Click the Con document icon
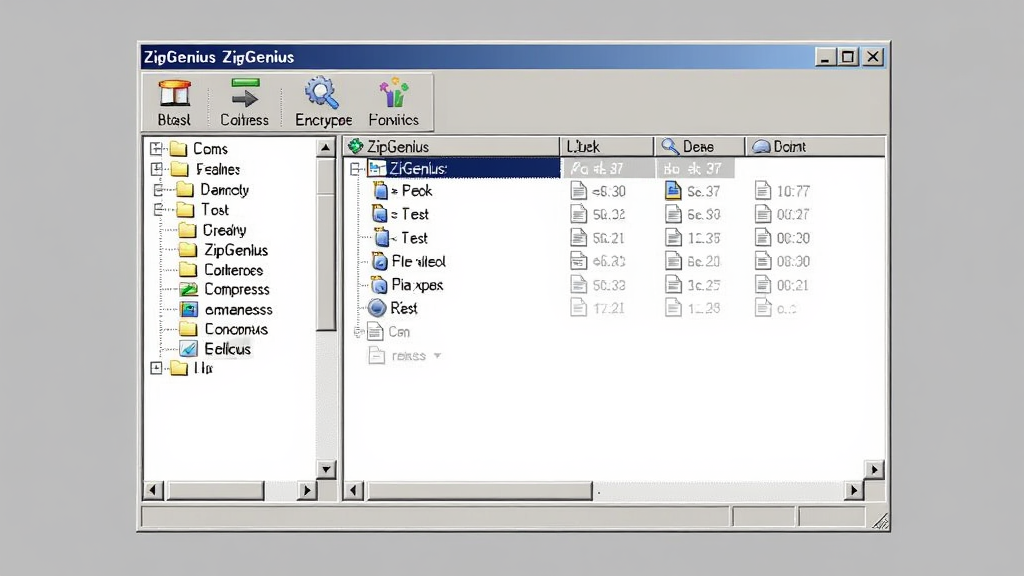 375,332
